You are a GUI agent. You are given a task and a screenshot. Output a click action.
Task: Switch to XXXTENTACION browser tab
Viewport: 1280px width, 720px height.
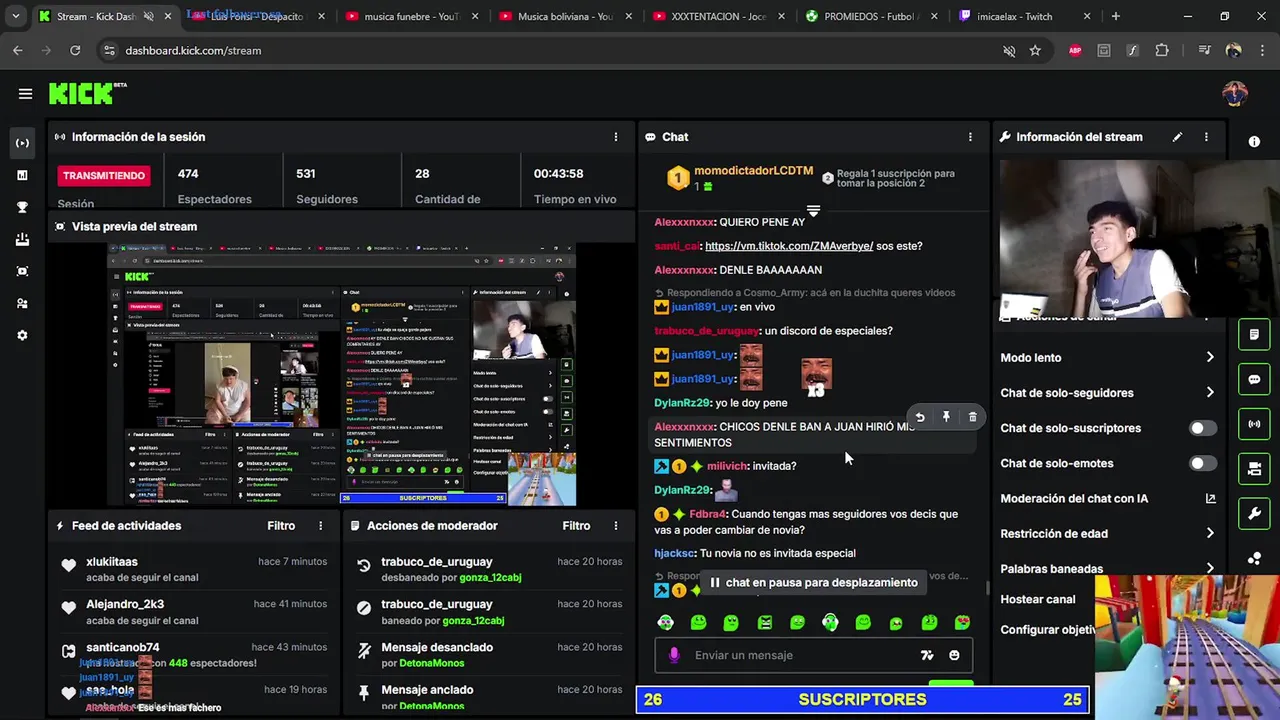(717, 17)
